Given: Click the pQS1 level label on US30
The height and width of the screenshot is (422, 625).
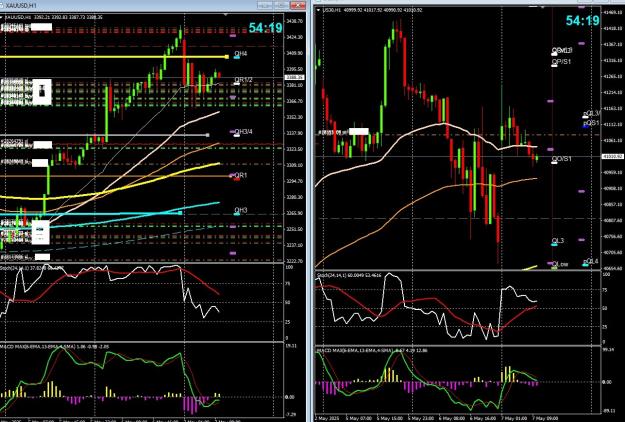Looking at the screenshot, I should point(591,123).
